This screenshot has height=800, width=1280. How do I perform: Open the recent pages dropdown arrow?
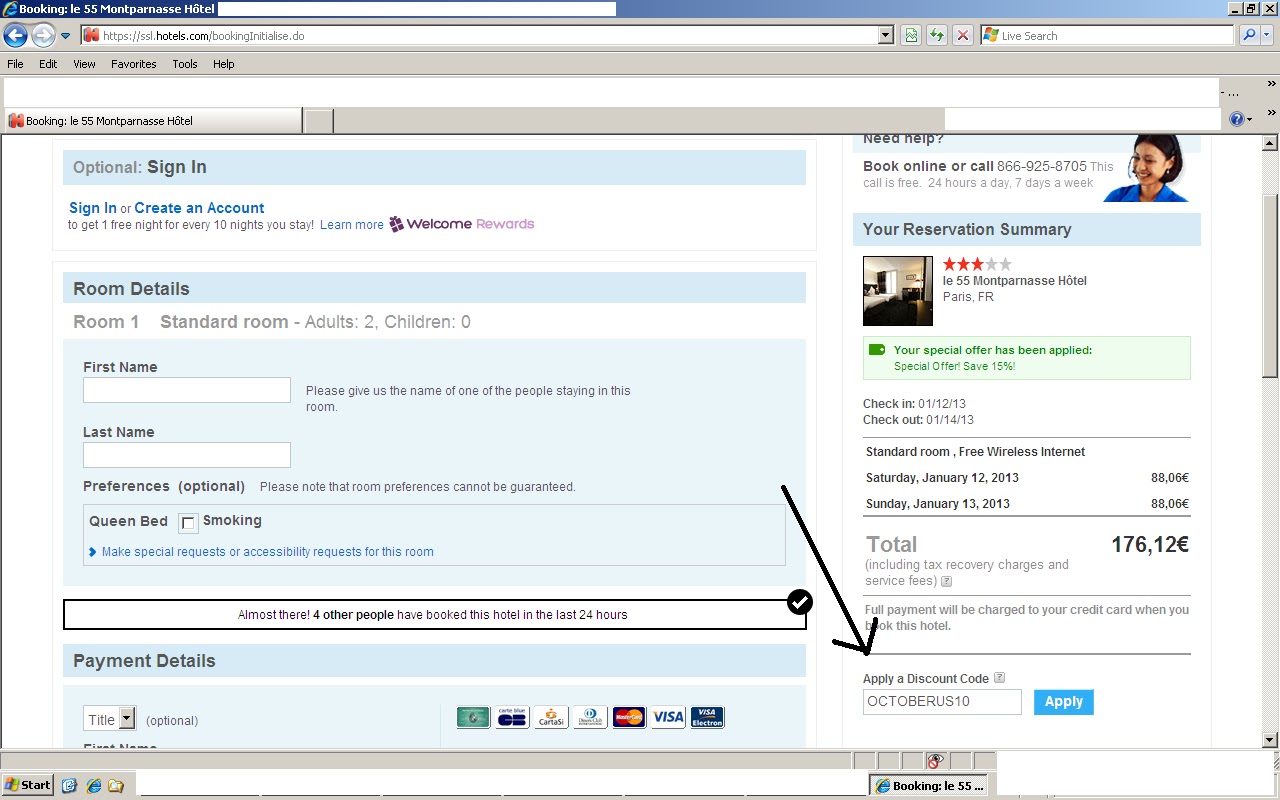pyautogui.click(x=66, y=36)
